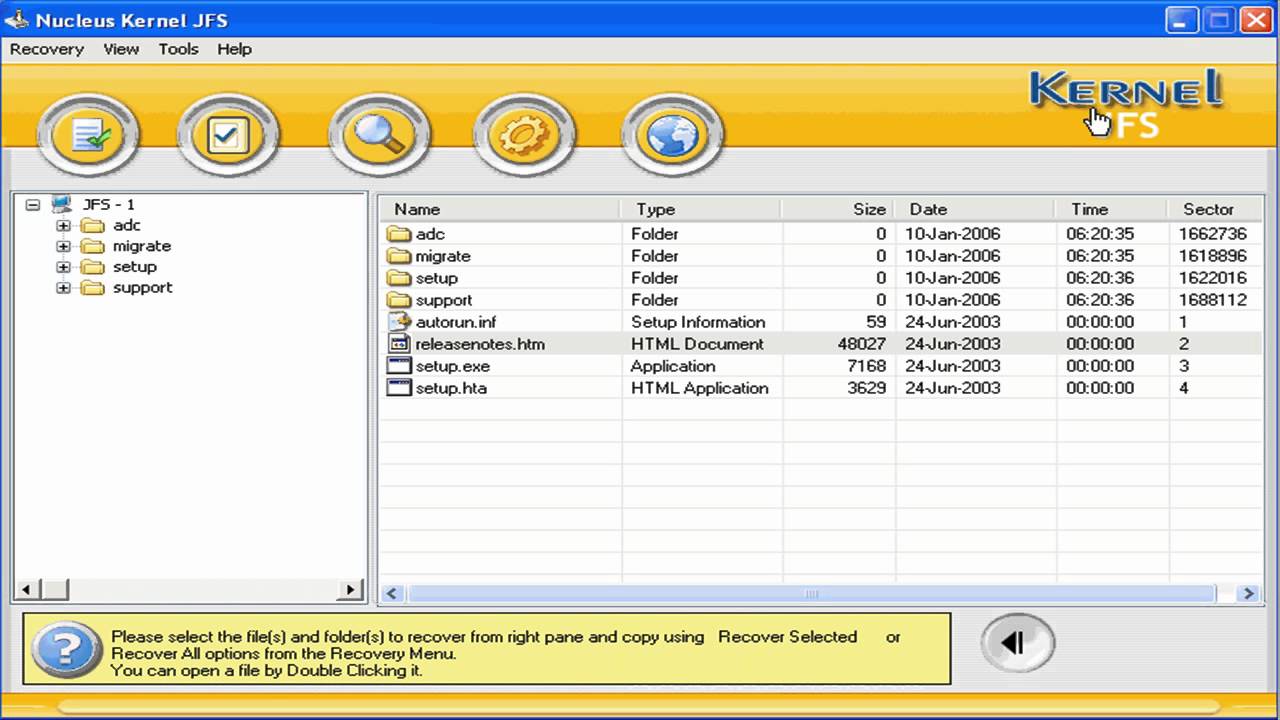The image size is (1280, 720).
Task: Click the adc folder icon in tree
Action: point(93,226)
